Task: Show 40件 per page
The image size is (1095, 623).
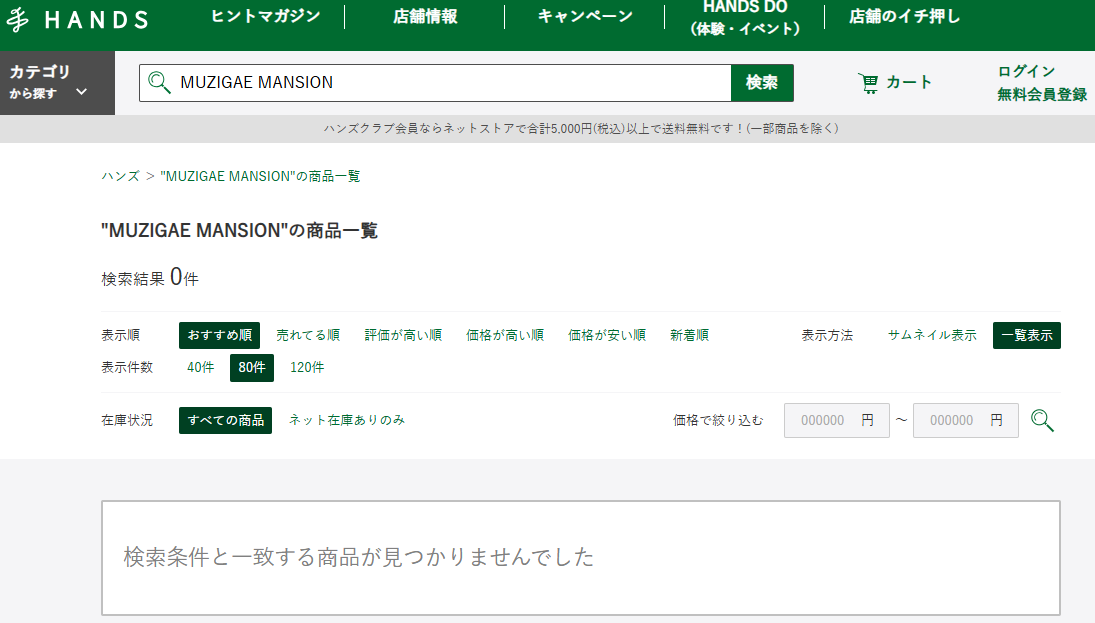Action: (x=200, y=367)
